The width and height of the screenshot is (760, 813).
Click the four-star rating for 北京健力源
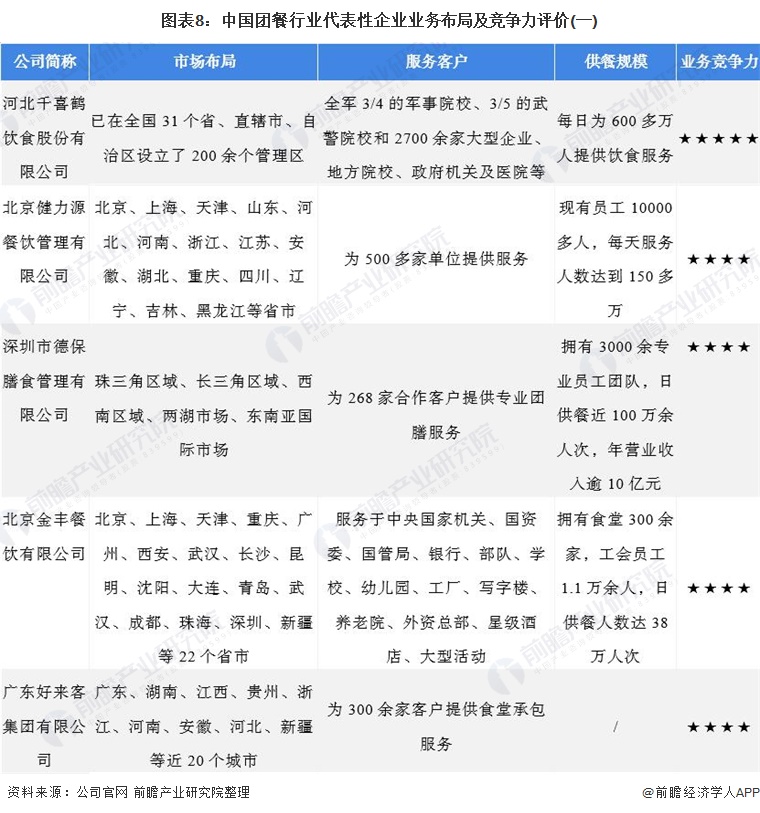pyautogui.click(x=719, y=259)
